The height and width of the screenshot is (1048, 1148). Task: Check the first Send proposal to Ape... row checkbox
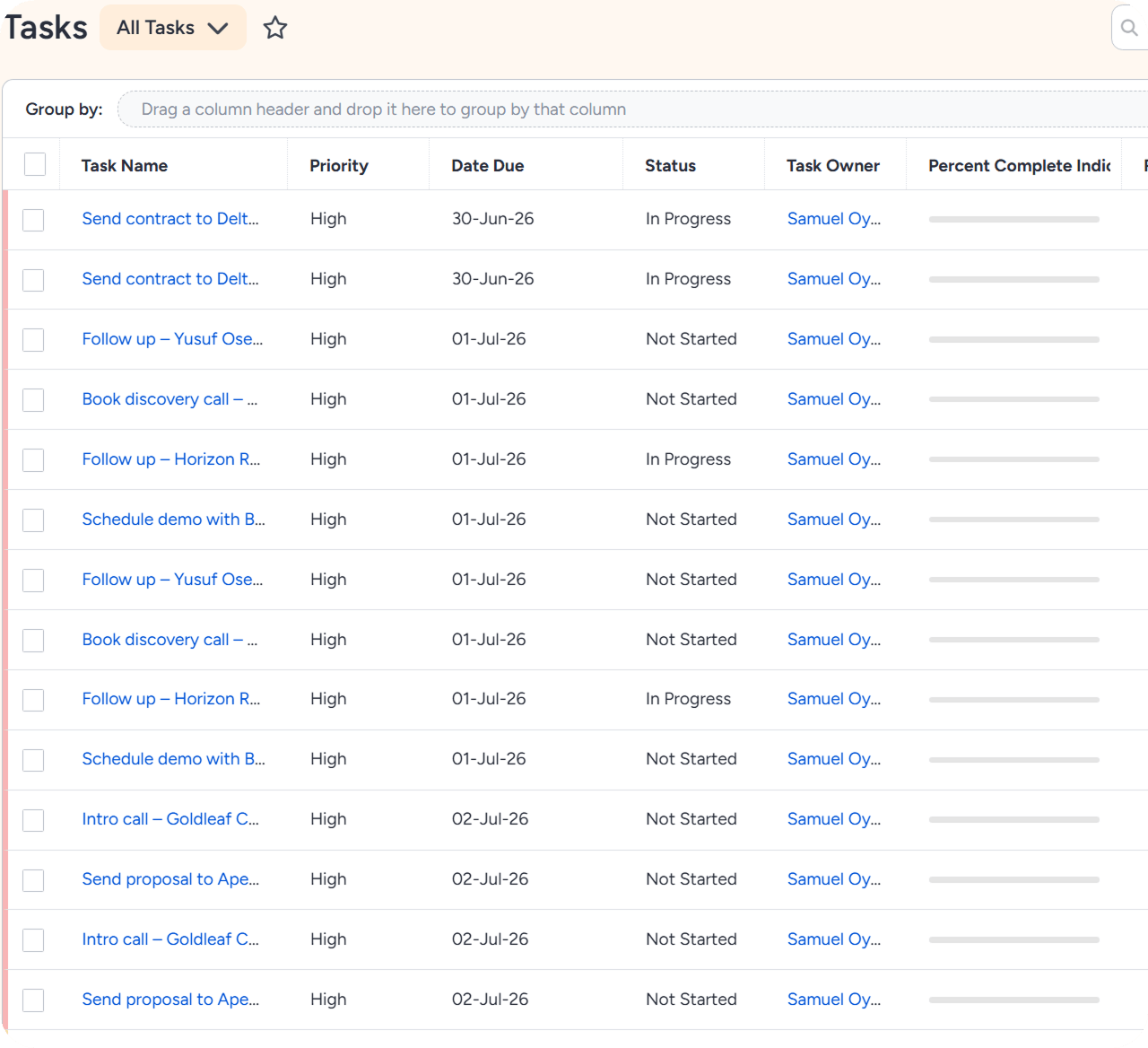point(33,880)
